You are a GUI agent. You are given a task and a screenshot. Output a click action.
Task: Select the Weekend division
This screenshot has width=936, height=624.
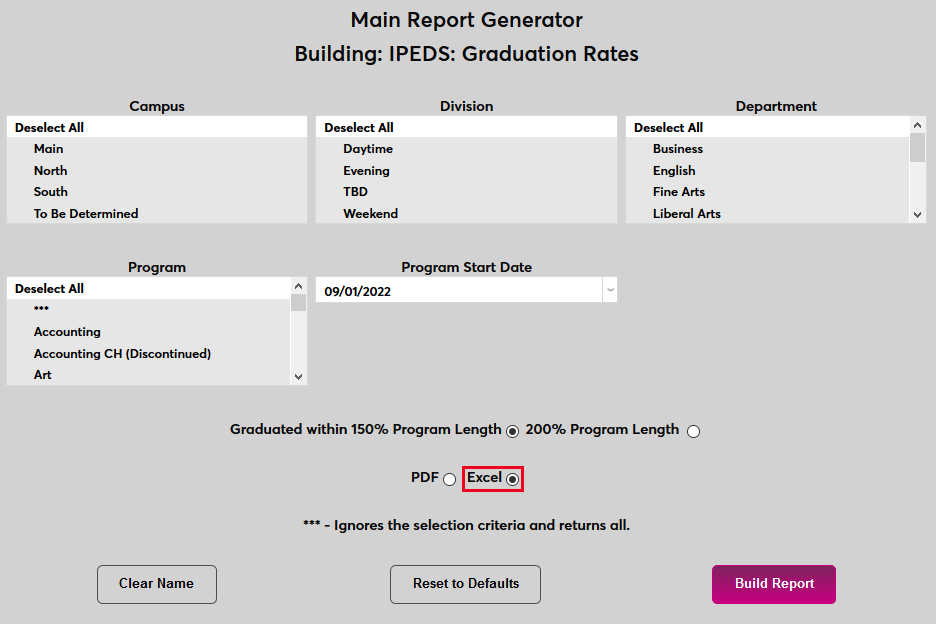pos(370,214)
